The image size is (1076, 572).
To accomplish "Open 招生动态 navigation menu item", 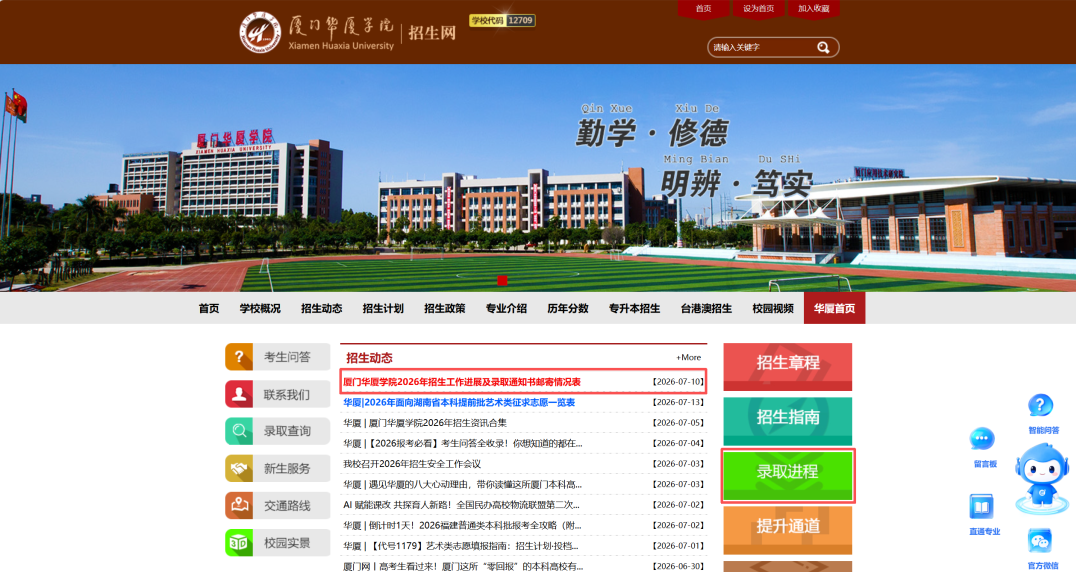I will tap(322, 309).
